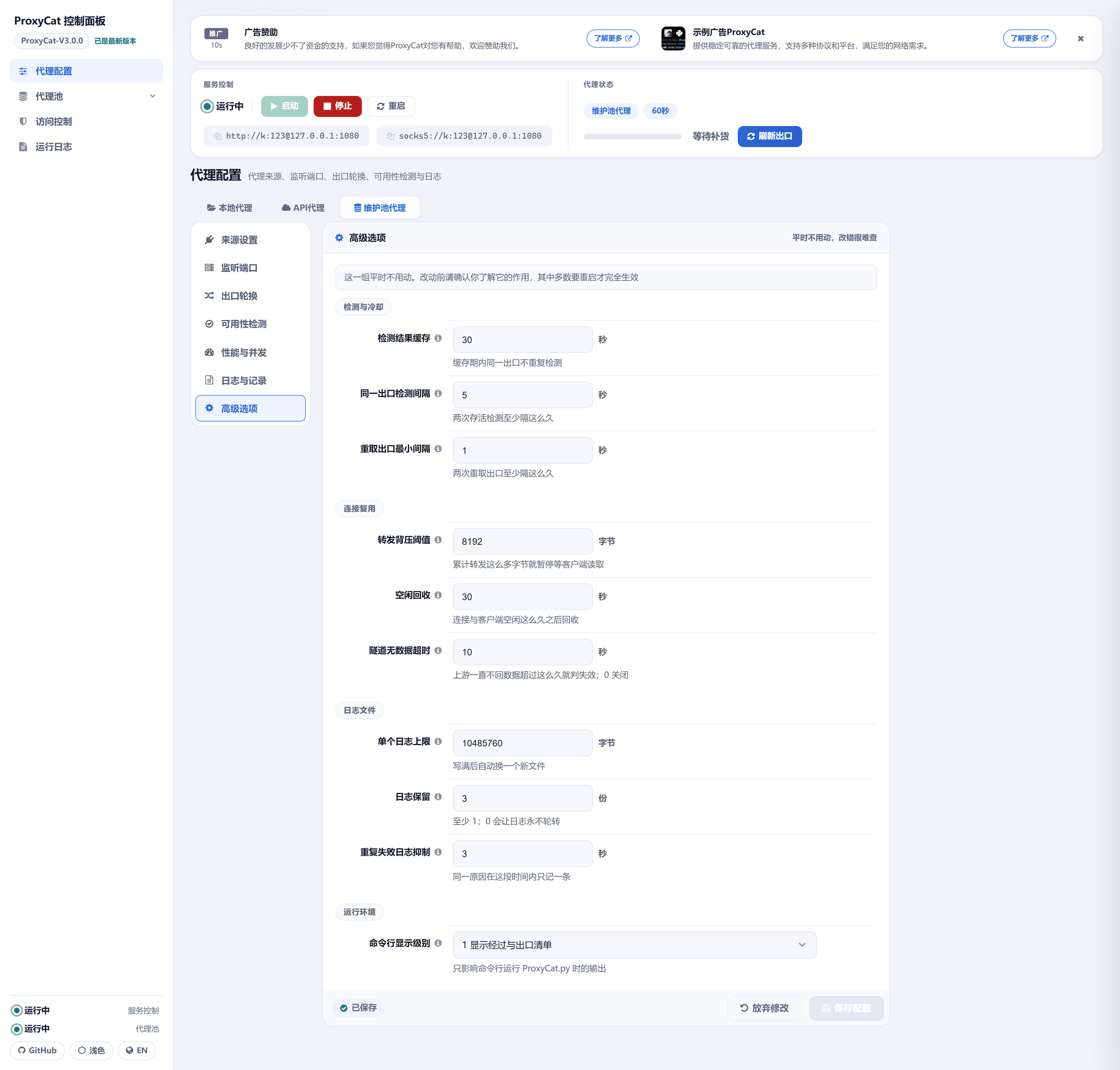
Task: Click the 刷新出口 button
Action: (769, 136)
